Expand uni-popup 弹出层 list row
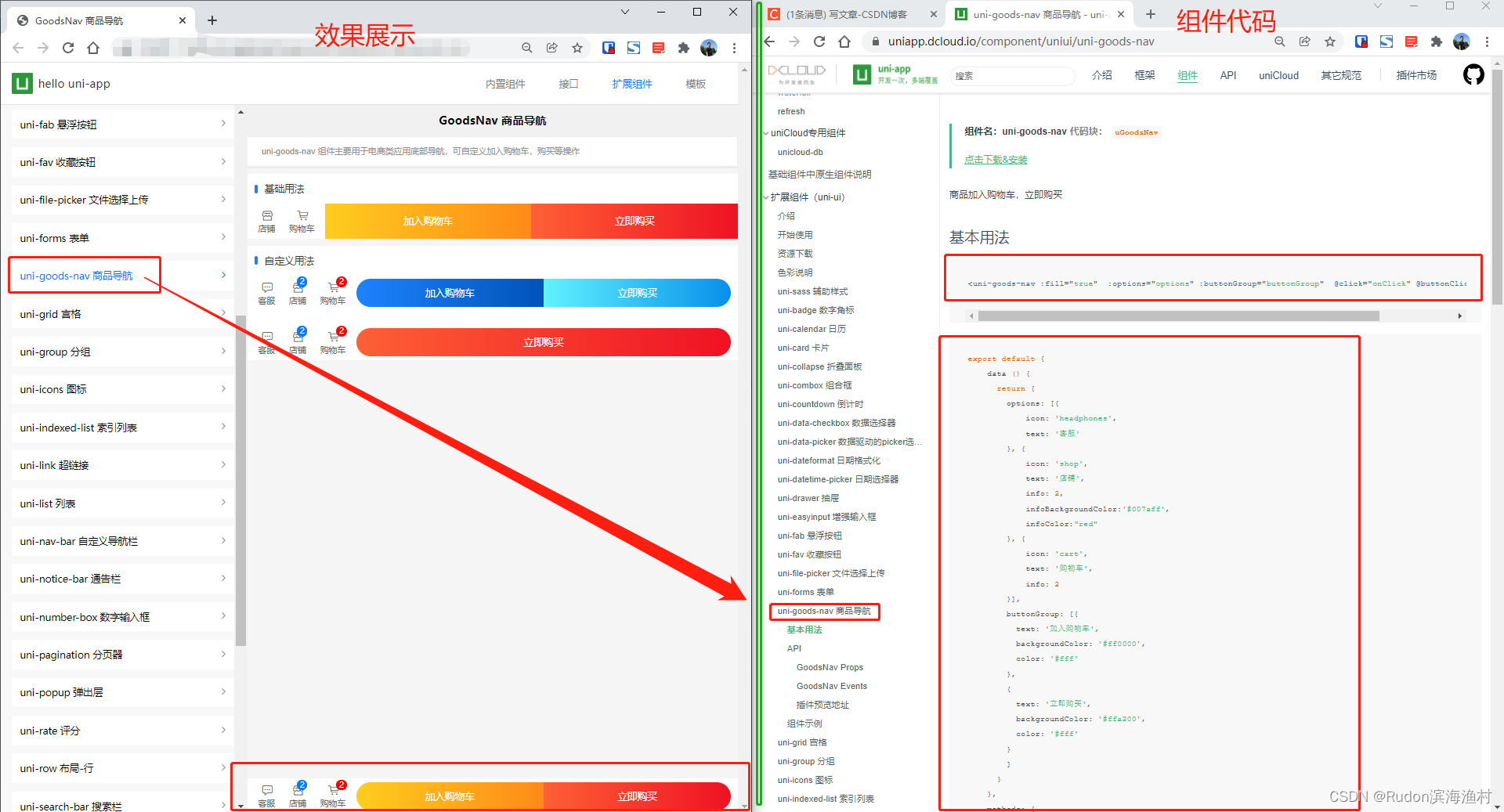The image size is (1504, 812). tap(123, 692)
